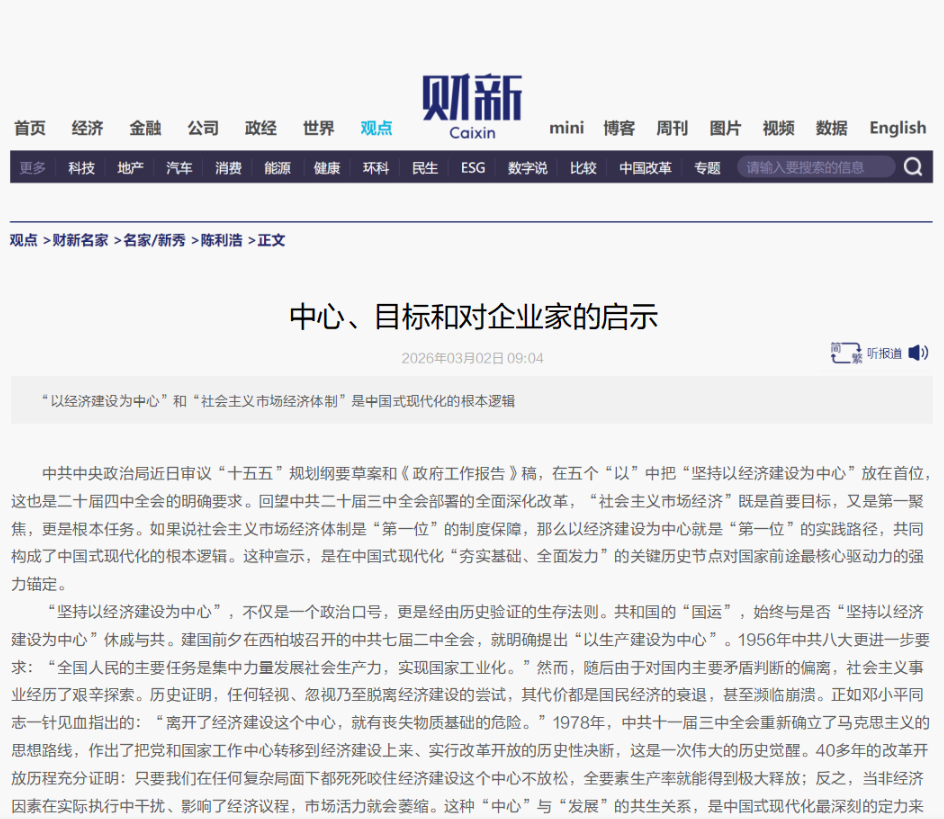The height and width of the screenshot is (819, 944).
Task: Click the search magnifier icon
Action: [x=911, y=167]
